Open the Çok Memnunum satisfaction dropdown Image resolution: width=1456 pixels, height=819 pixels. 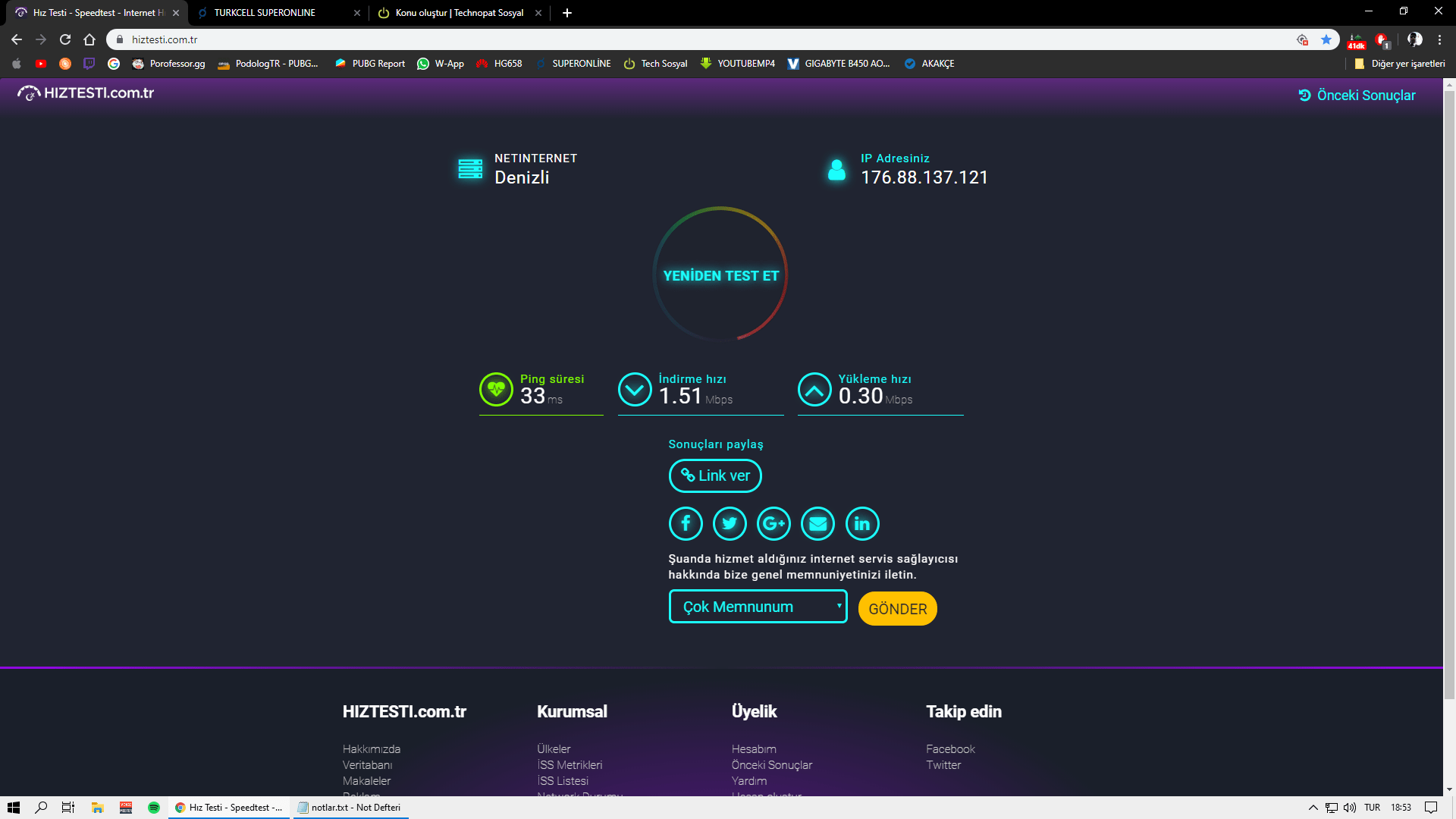click(x=758, y=607)
